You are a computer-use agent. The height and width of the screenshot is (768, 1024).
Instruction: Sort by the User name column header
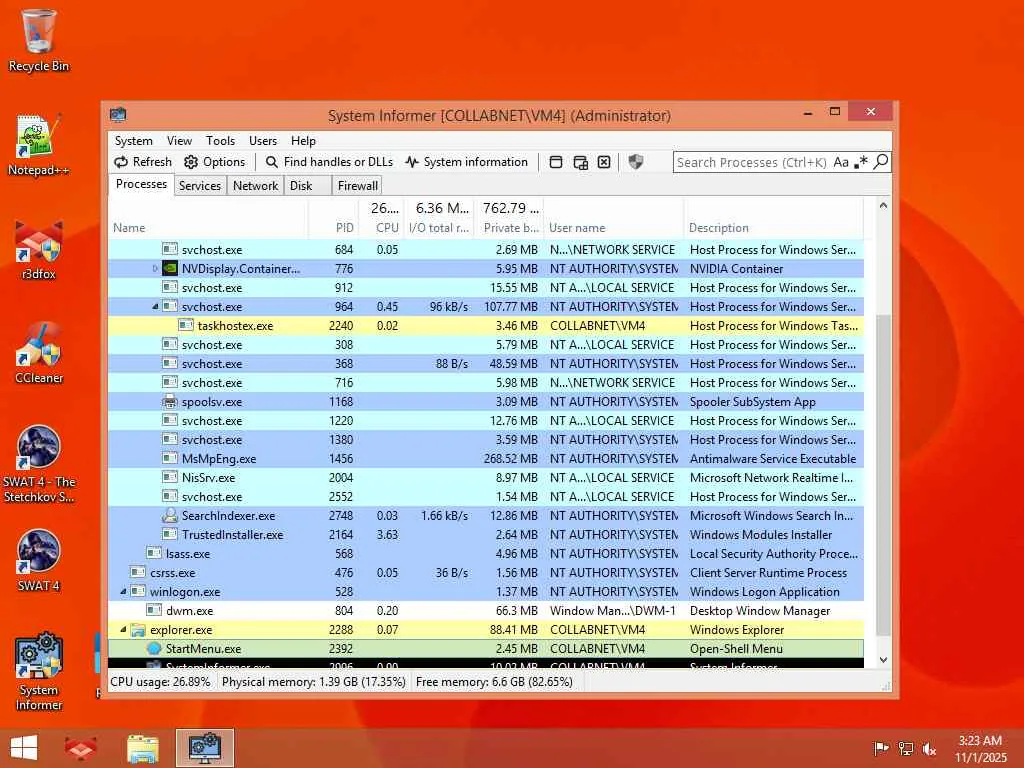coord(613,228)
